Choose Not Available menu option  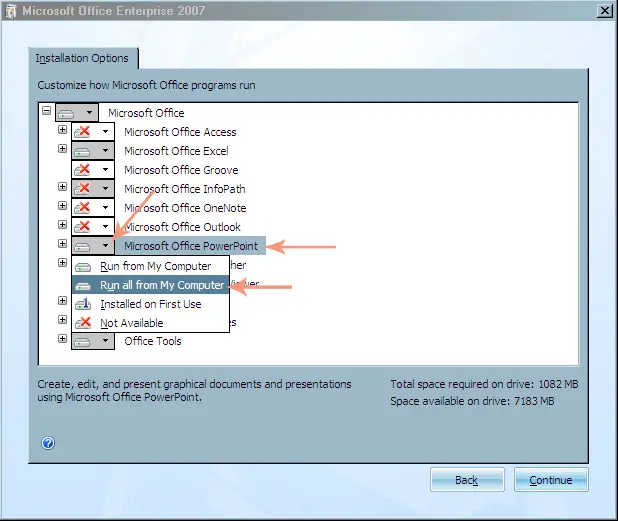(150, 323)
